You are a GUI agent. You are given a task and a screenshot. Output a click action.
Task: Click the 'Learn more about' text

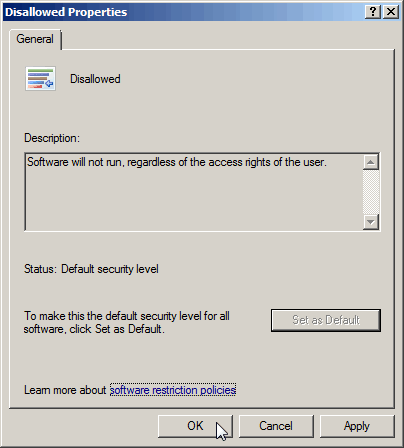point(65,390)
